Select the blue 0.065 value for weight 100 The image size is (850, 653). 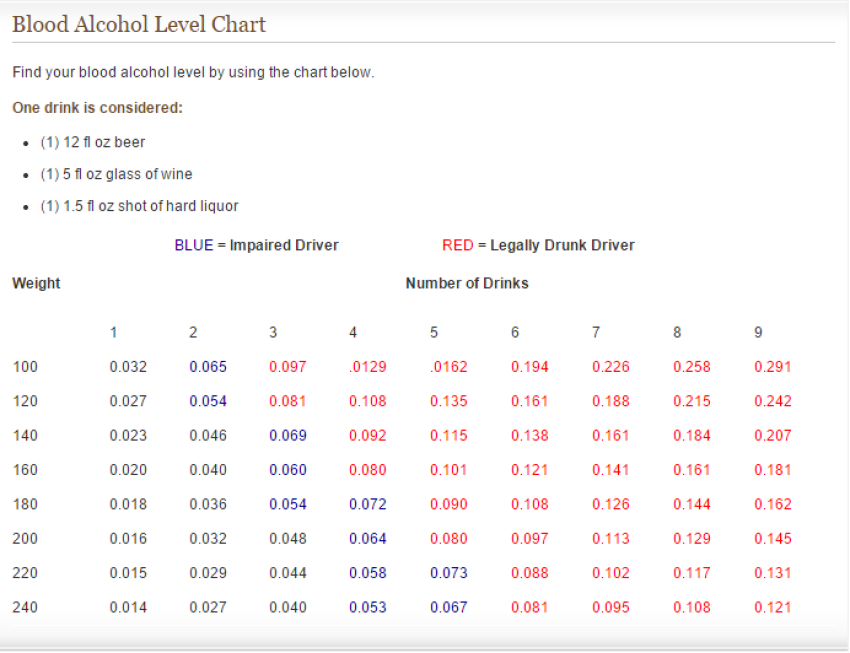(208, 367)
